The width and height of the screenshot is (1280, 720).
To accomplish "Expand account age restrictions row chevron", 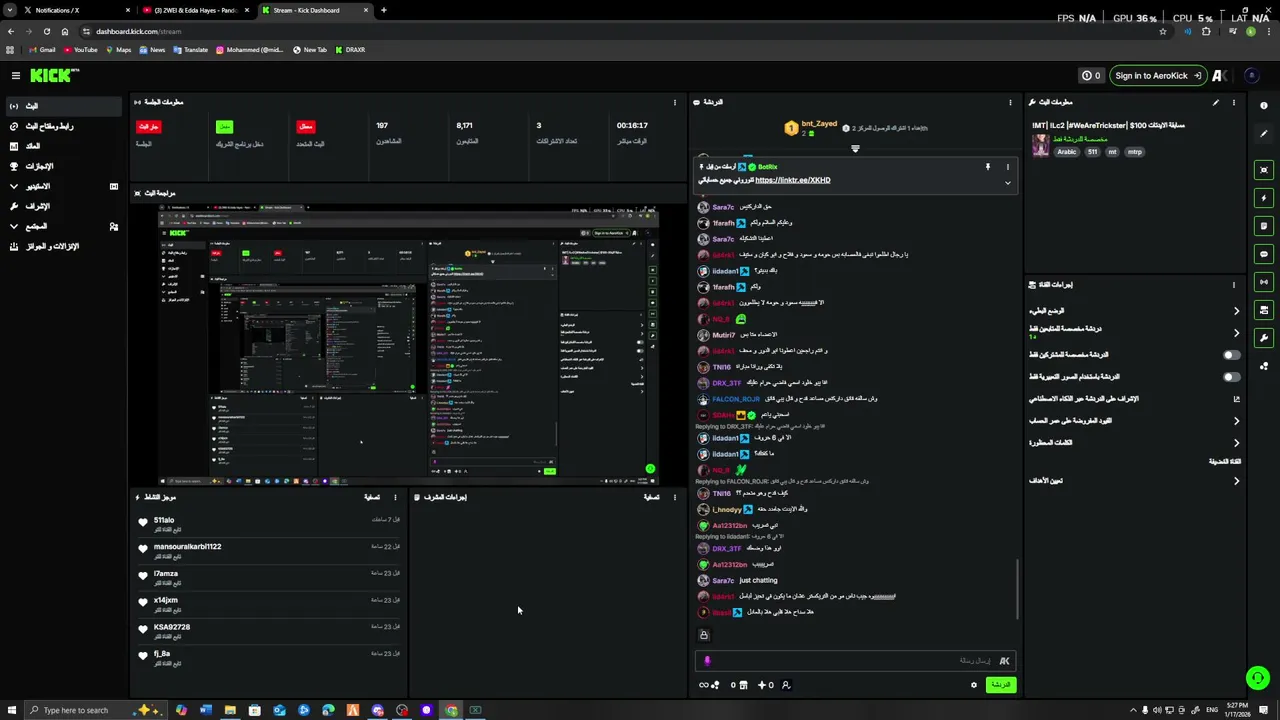I will (x=1236, y=421).
